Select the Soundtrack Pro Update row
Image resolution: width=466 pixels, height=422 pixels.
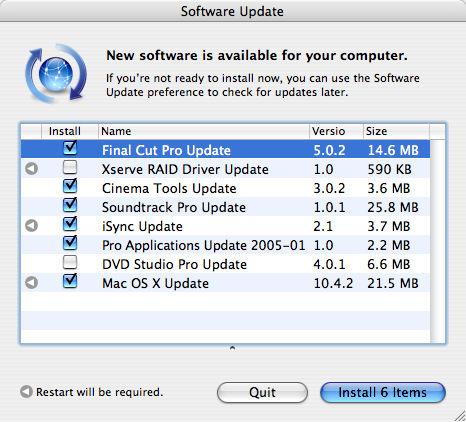coord(225,206)
